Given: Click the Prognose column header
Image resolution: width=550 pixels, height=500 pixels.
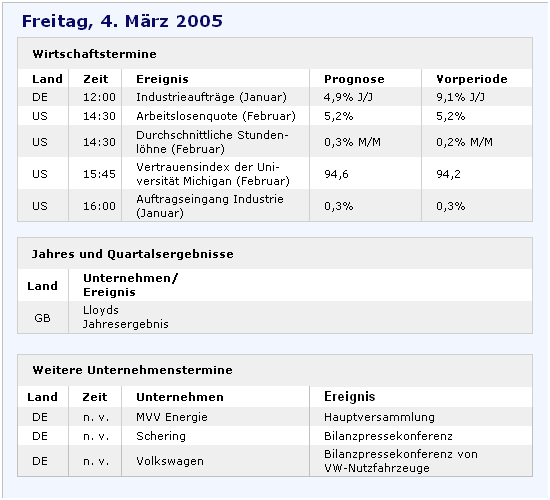Looking at the screenshot, I should (354, 79).
